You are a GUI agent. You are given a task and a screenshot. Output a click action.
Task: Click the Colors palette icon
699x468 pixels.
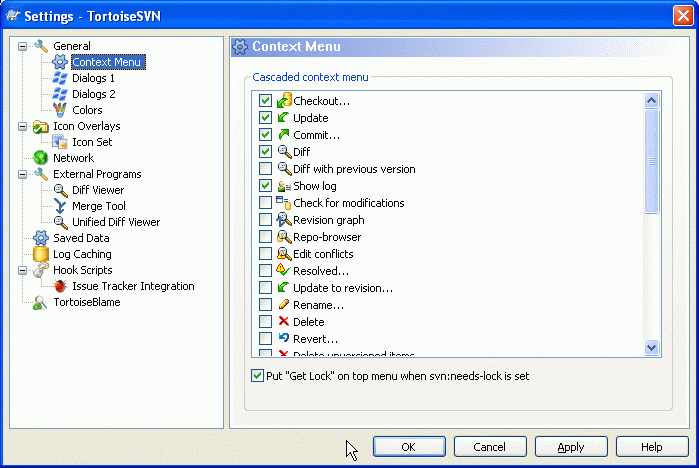click(60, 110)
